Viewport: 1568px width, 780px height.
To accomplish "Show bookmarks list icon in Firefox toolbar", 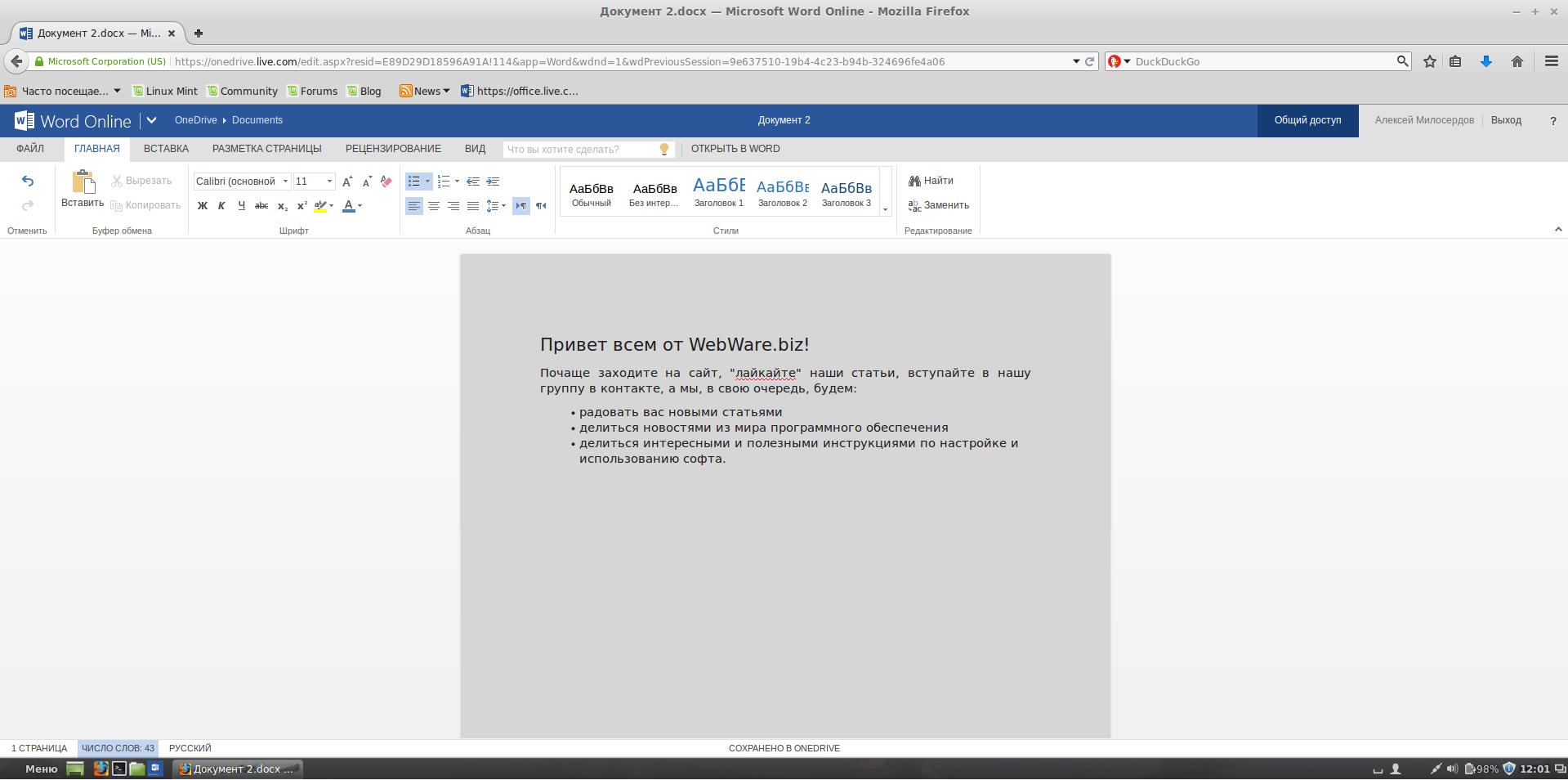I will [1455, 61].
